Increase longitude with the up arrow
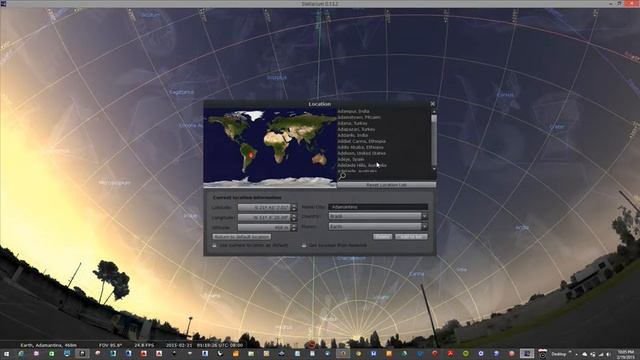 tap(294, 216)
